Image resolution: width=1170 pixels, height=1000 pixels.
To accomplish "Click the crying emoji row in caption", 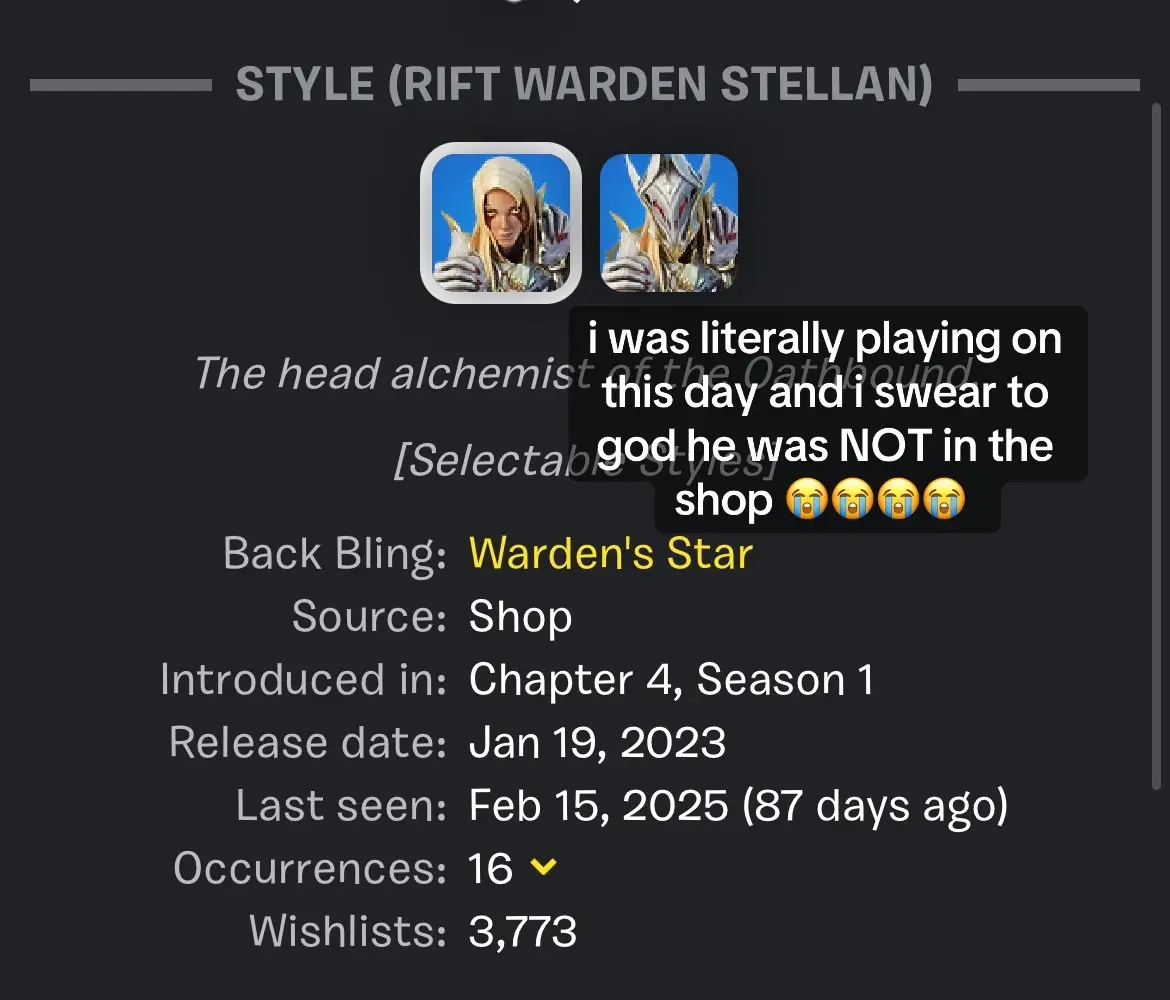I will pos(875,499).
